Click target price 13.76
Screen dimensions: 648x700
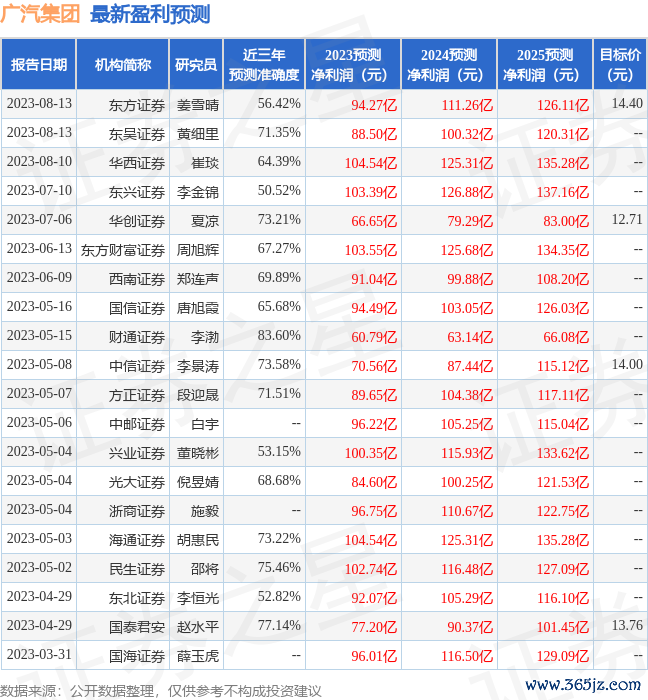click(627, 626)
